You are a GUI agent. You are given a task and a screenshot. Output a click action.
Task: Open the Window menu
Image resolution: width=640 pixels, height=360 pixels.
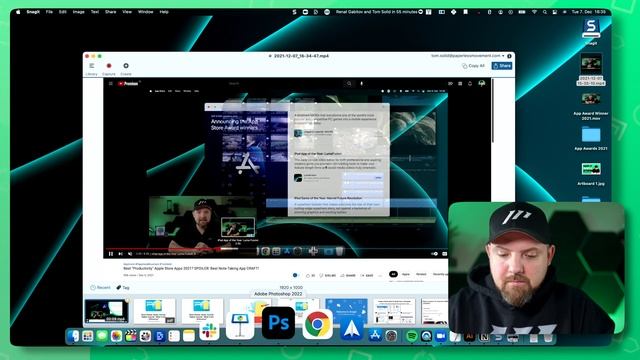(x=145, y=12)
